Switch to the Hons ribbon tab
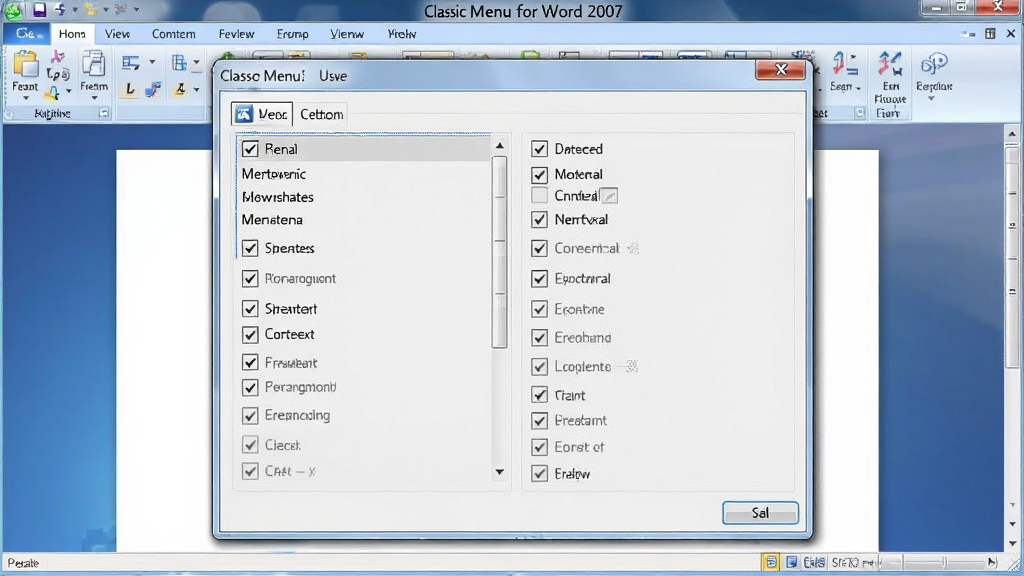This screenshot has height=576, width=1024. coord(72,33)
